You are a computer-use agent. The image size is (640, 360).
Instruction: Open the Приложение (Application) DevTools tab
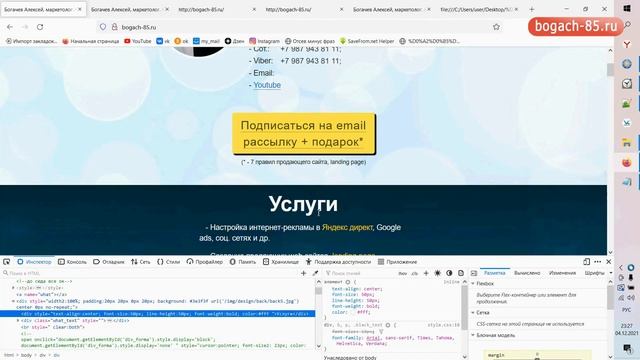click(x=397, y=262)
